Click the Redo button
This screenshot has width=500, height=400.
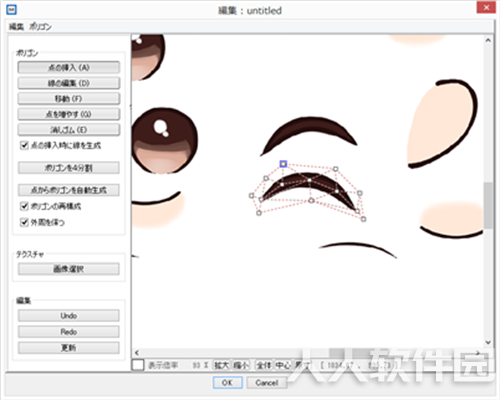(69, 332)
